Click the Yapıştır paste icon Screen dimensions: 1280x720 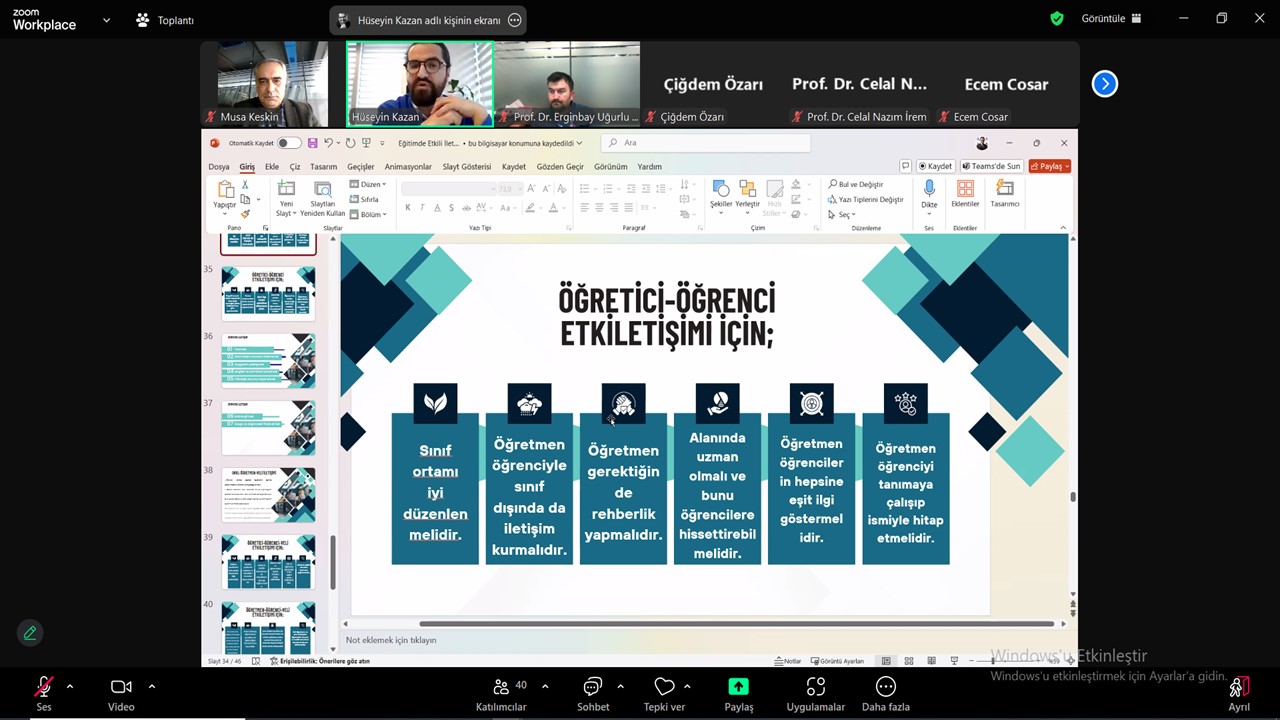226,190
